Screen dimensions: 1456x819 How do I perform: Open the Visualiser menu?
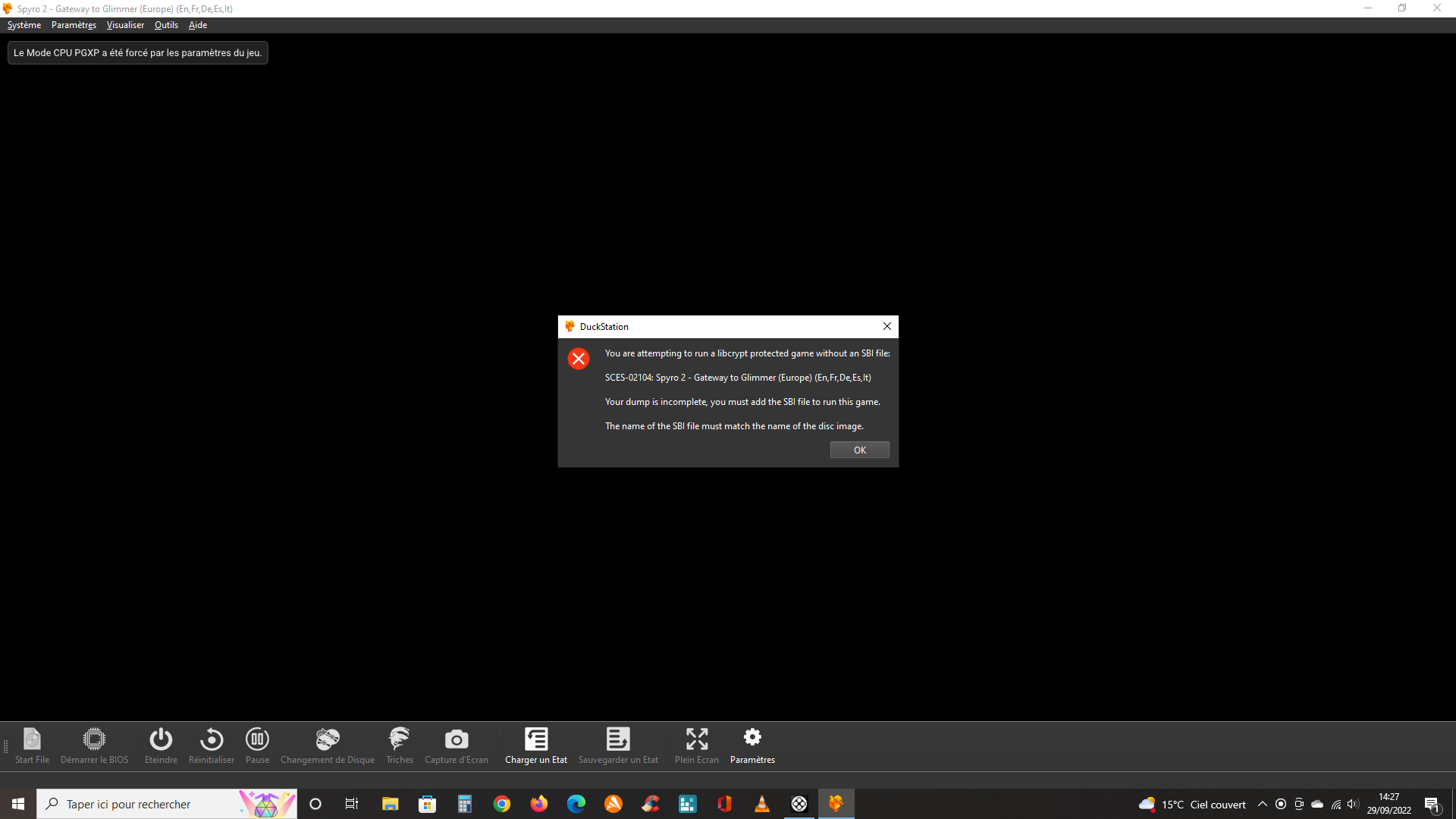(125, 25)
